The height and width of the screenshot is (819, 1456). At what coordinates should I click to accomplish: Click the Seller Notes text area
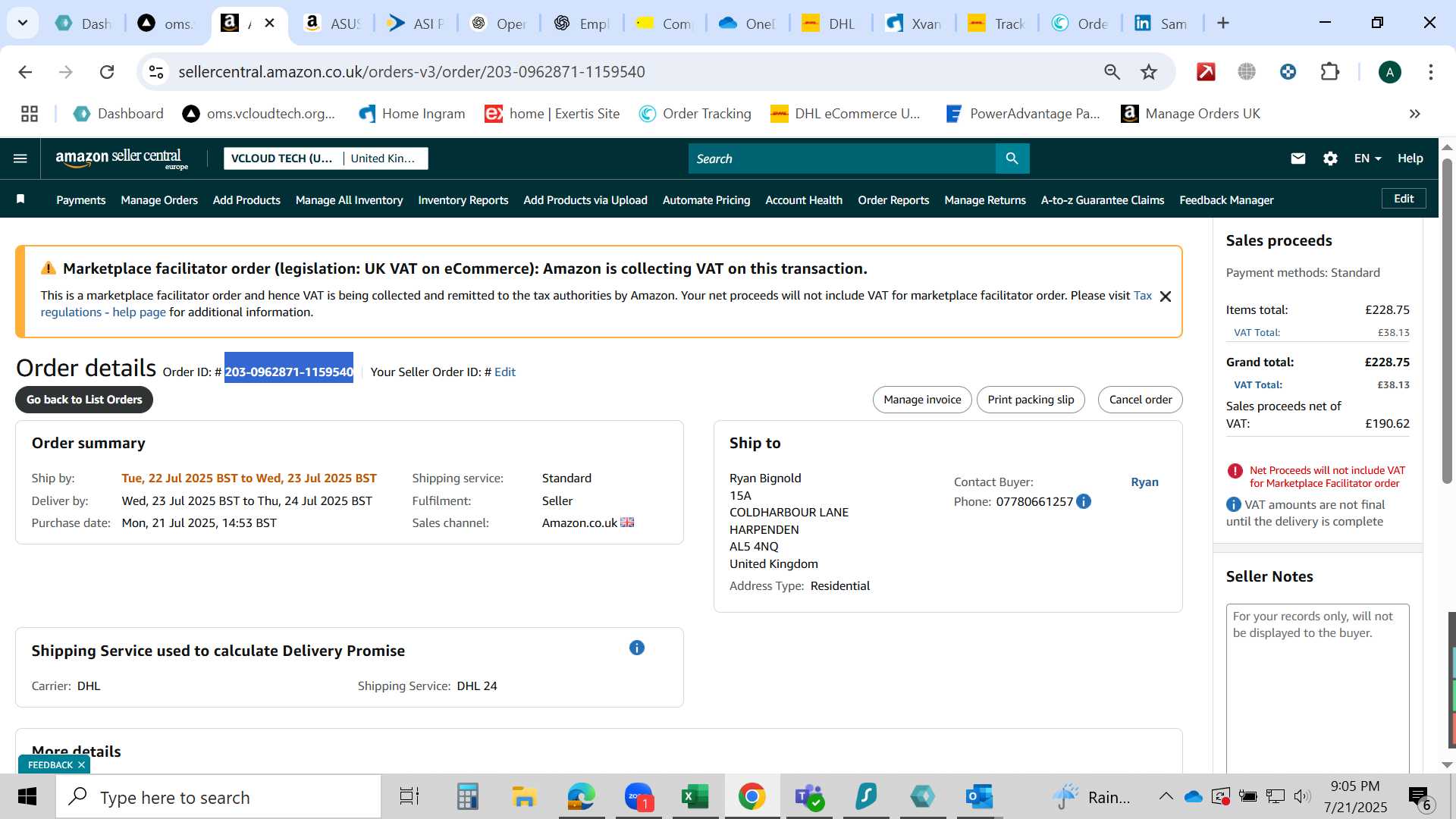pos(1317,688)
